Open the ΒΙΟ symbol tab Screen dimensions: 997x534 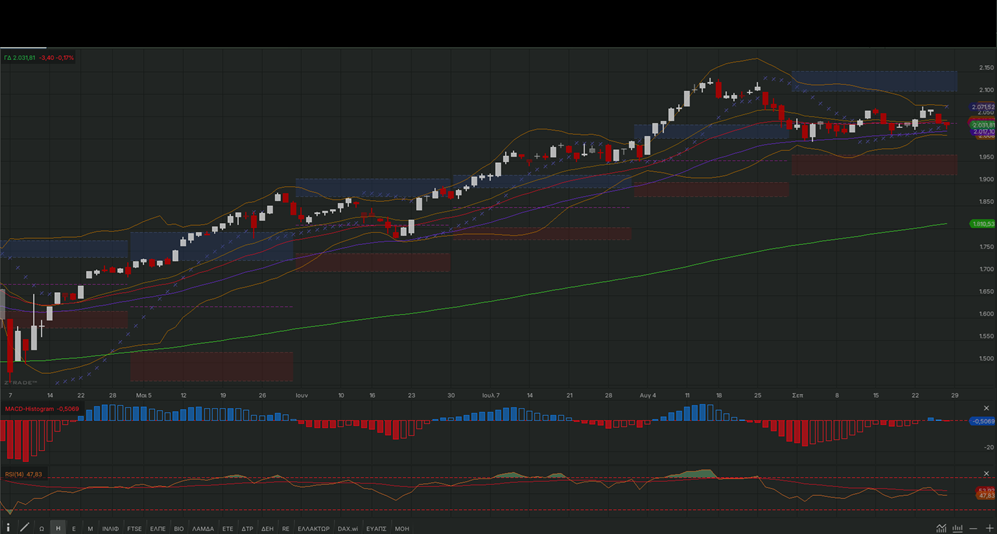(179, 528)
